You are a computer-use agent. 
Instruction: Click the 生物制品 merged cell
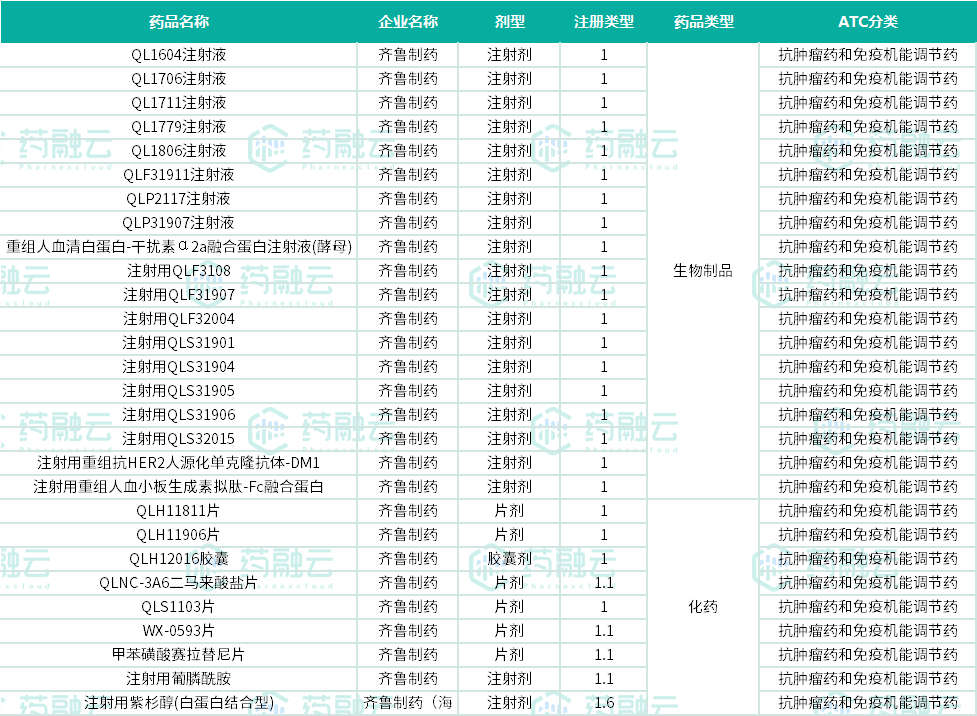pyautogui.click(x=703, y=271)
